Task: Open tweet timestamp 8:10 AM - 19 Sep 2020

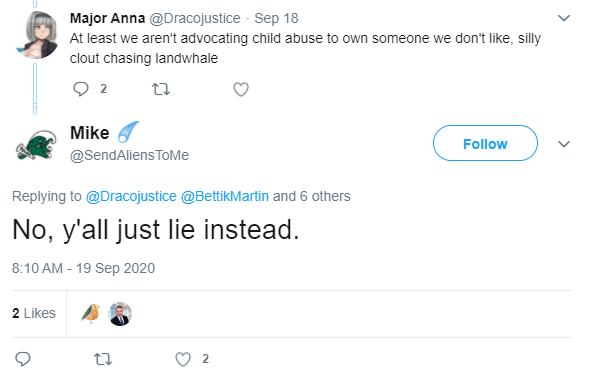Action: pyautogui.click(x=83, y=268)
